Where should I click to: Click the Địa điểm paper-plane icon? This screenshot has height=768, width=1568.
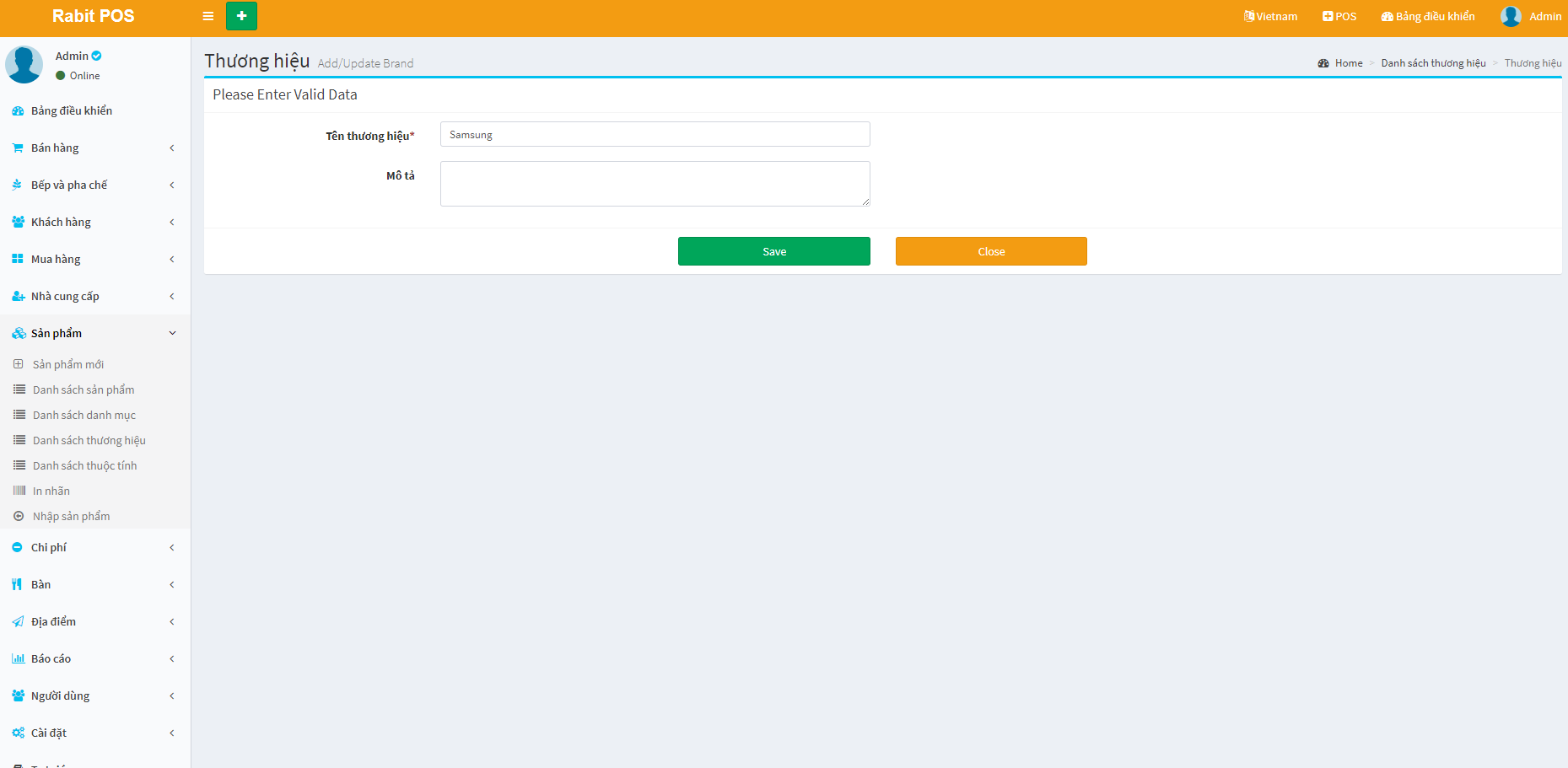click(18, 622)
